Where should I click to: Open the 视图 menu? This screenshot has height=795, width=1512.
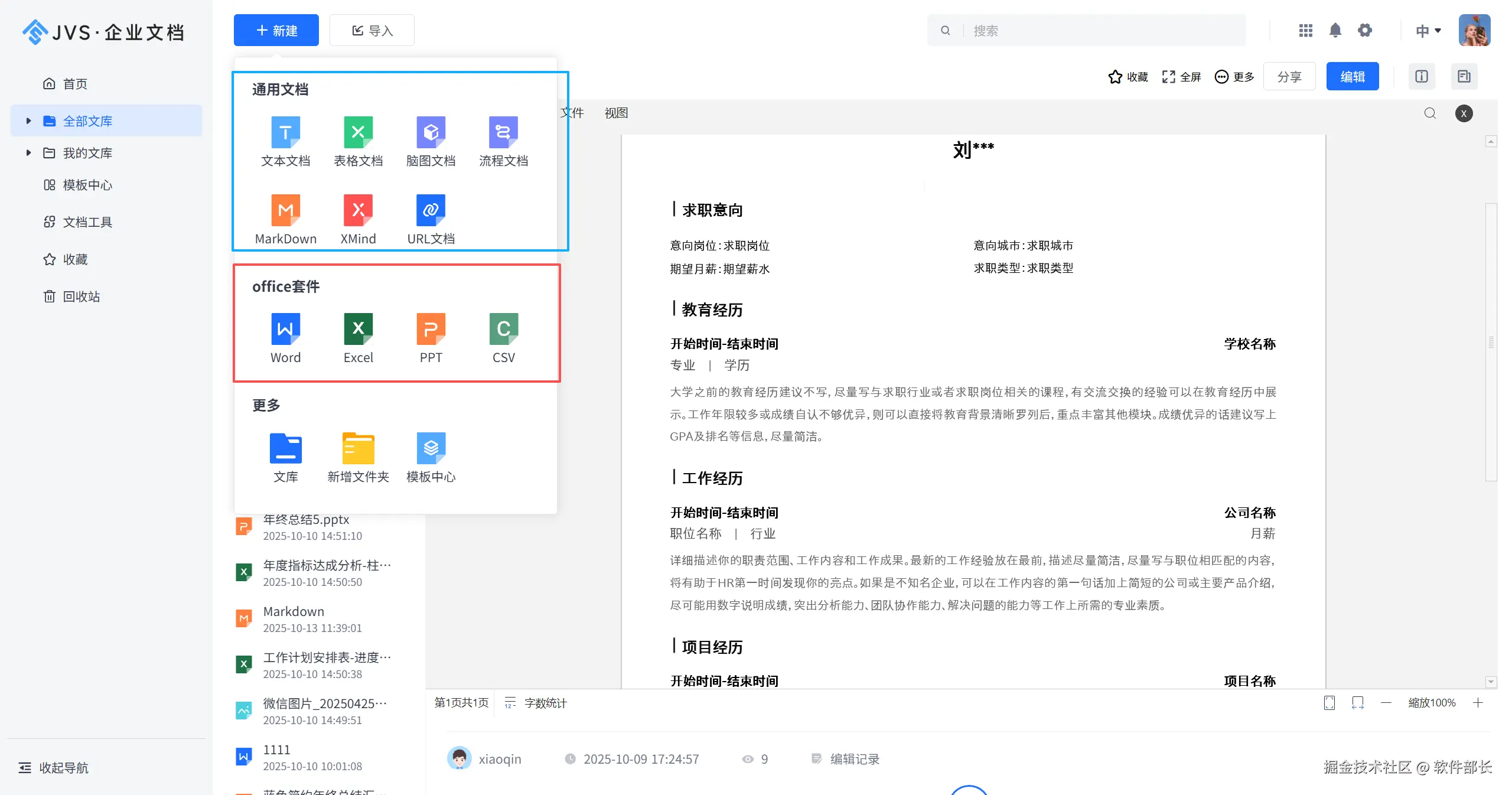tap(616, 113)
